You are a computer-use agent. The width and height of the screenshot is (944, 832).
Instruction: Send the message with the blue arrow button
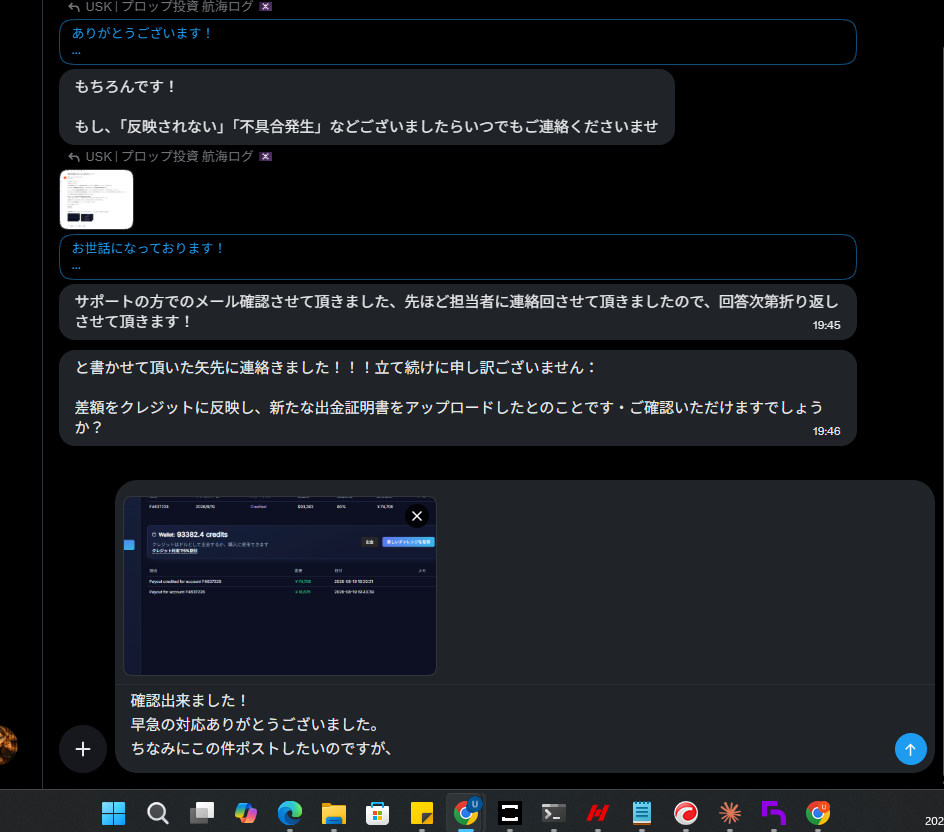pos(910,749)
